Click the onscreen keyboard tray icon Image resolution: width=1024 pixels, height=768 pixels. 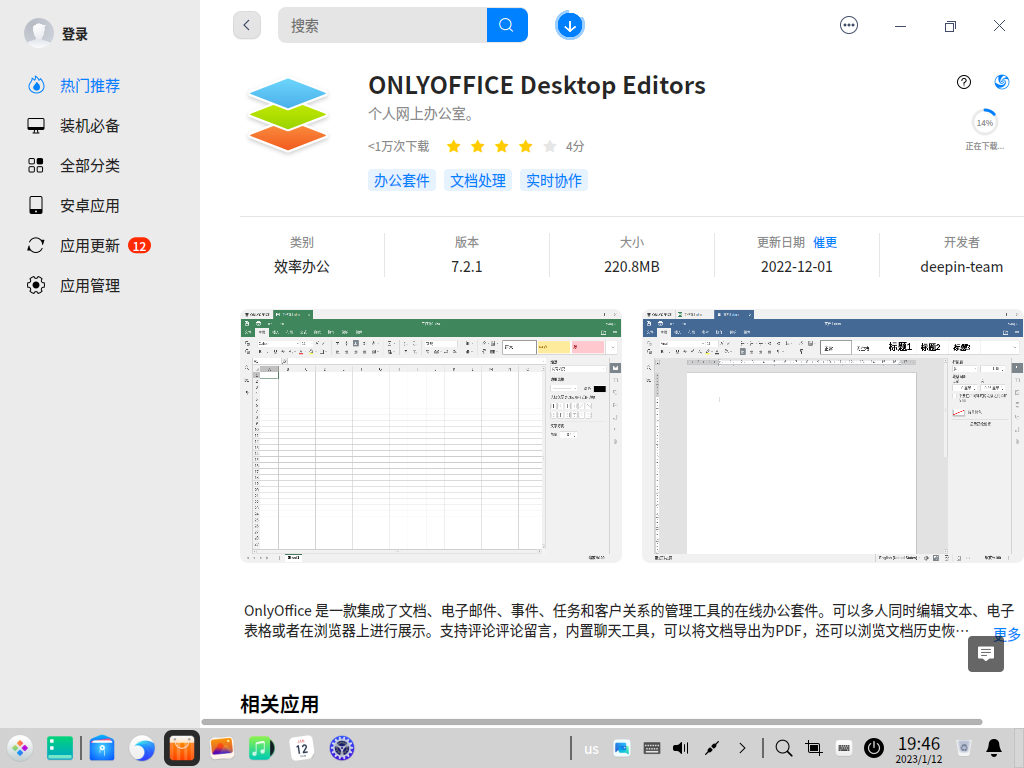tap(651, 748)
